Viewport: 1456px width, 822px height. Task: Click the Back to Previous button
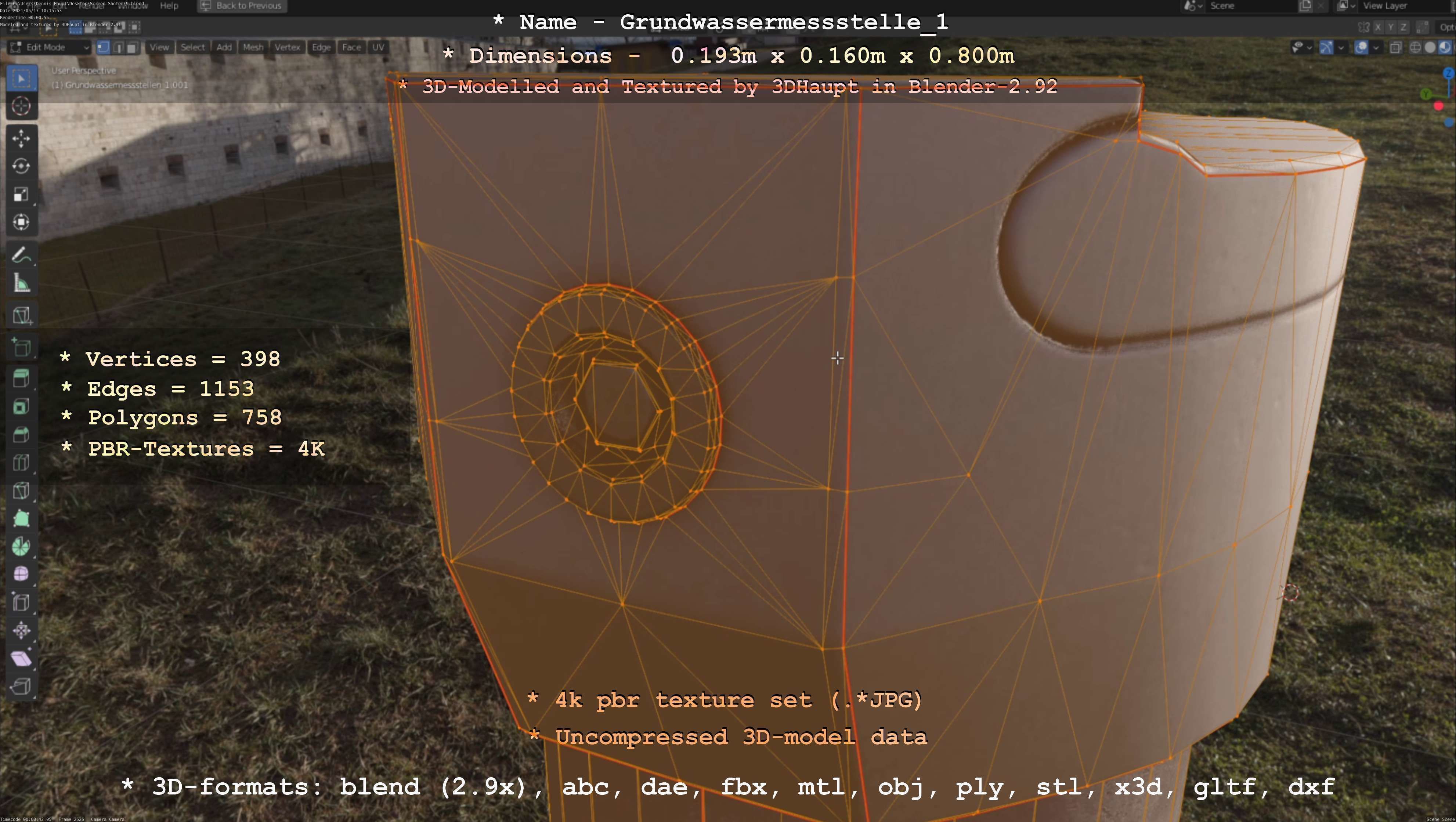(242, 6)
